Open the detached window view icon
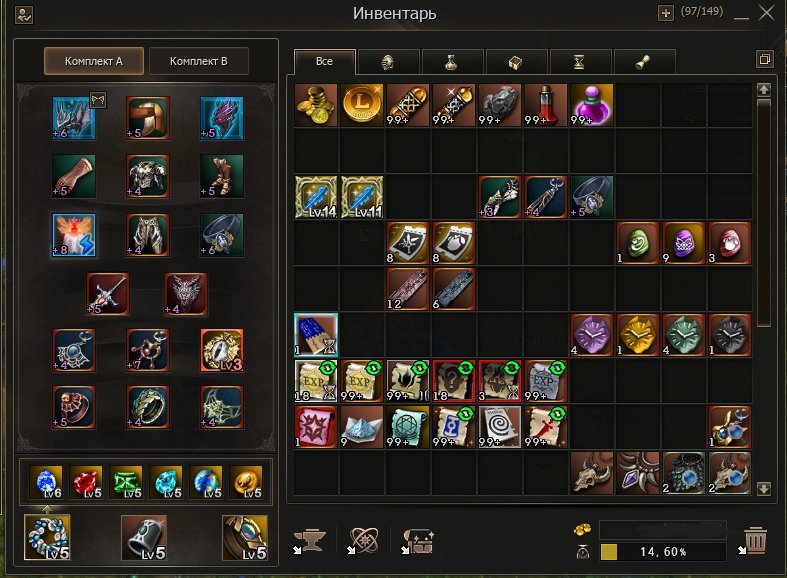The image size is (787, 578). pyautogui.click(x=764, y=59)
